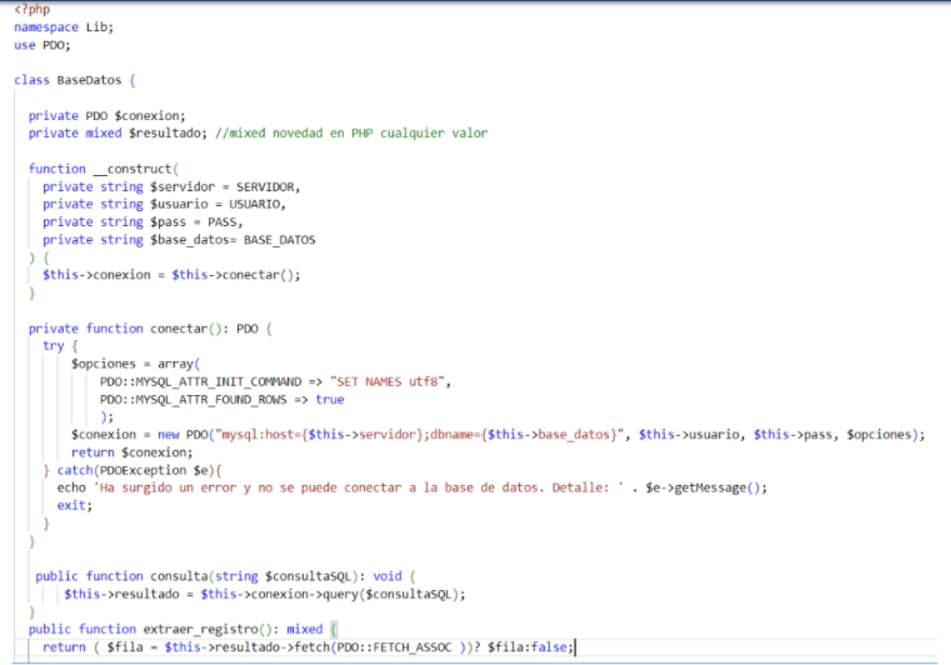Screen dimensions: 951x665
Task: Click the '<?php' opening tag
Action: [32, 9]
